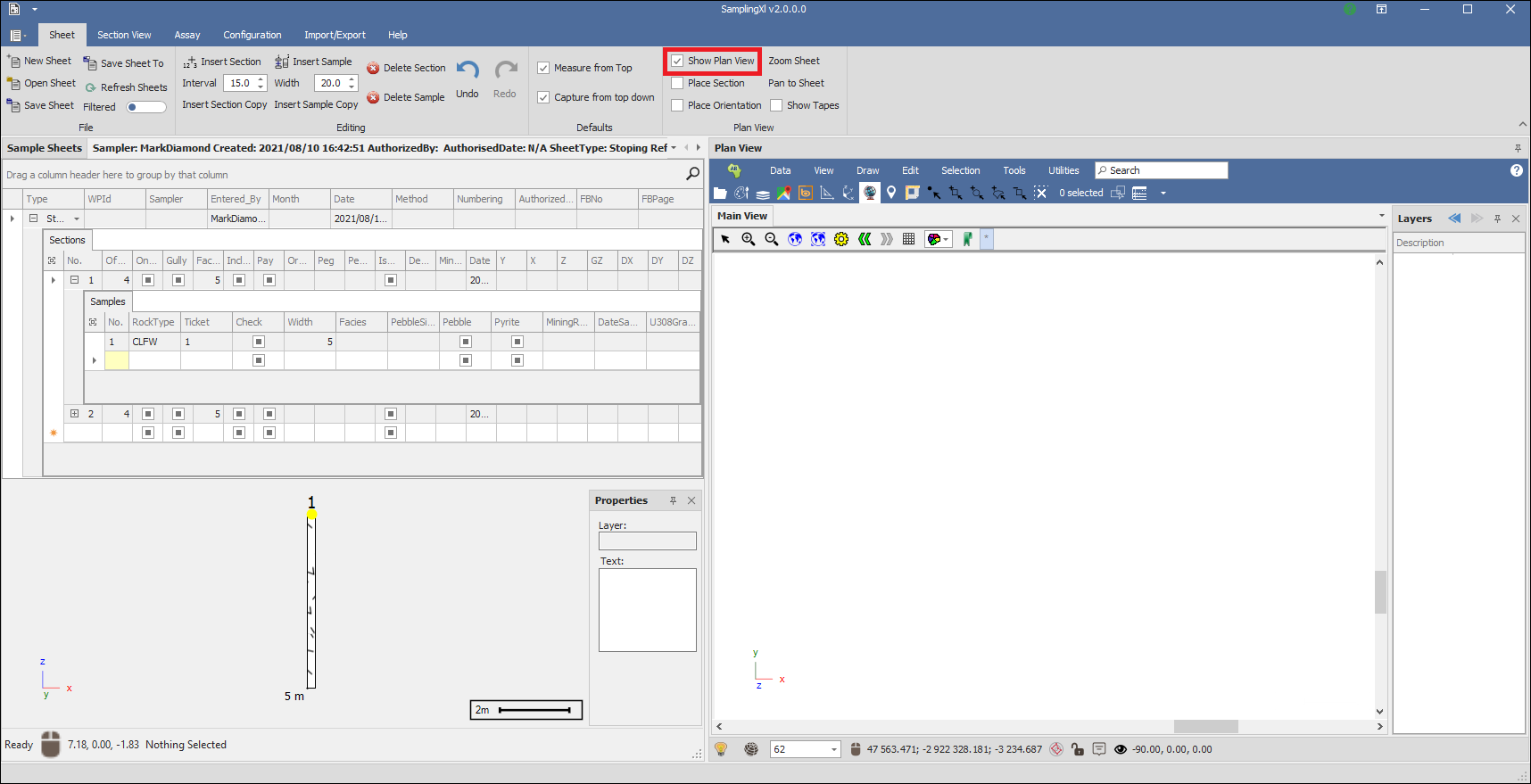Click the Delete Section red icon

pos(373,69)
